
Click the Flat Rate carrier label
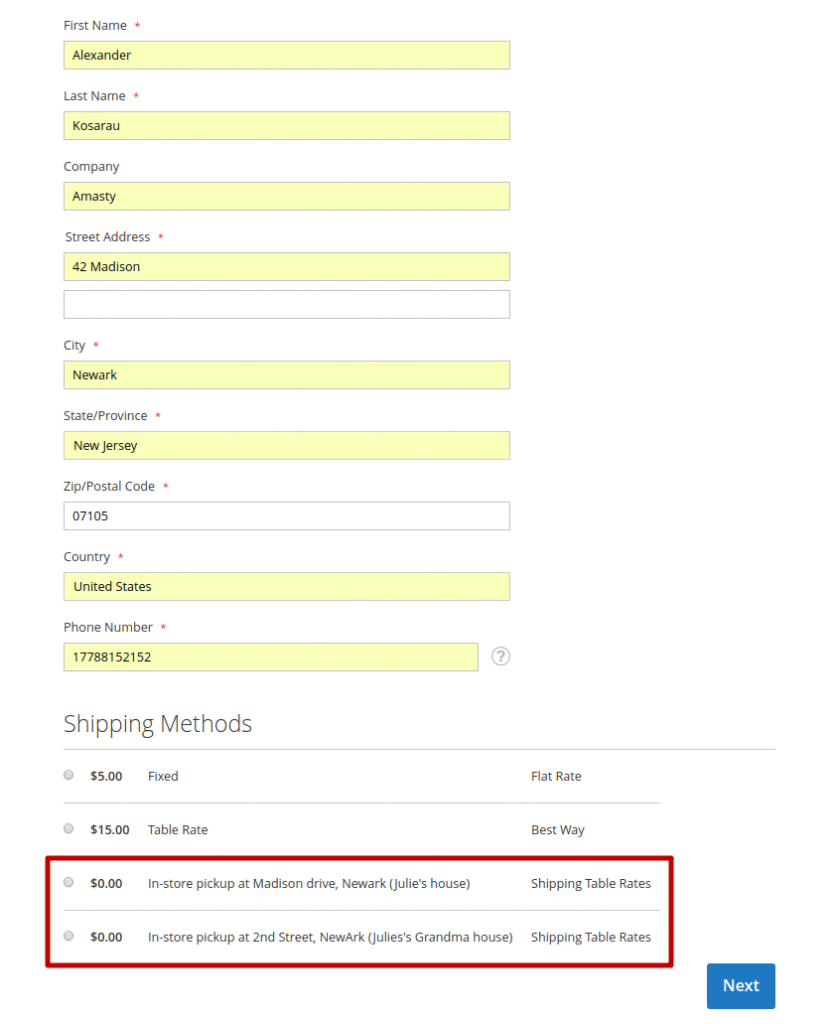click(x=556, y=776)
